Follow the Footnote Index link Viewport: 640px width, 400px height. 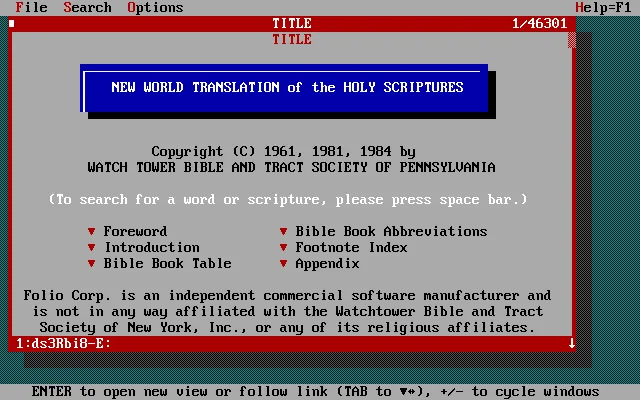pyautogui.click(x=351, y=247)
